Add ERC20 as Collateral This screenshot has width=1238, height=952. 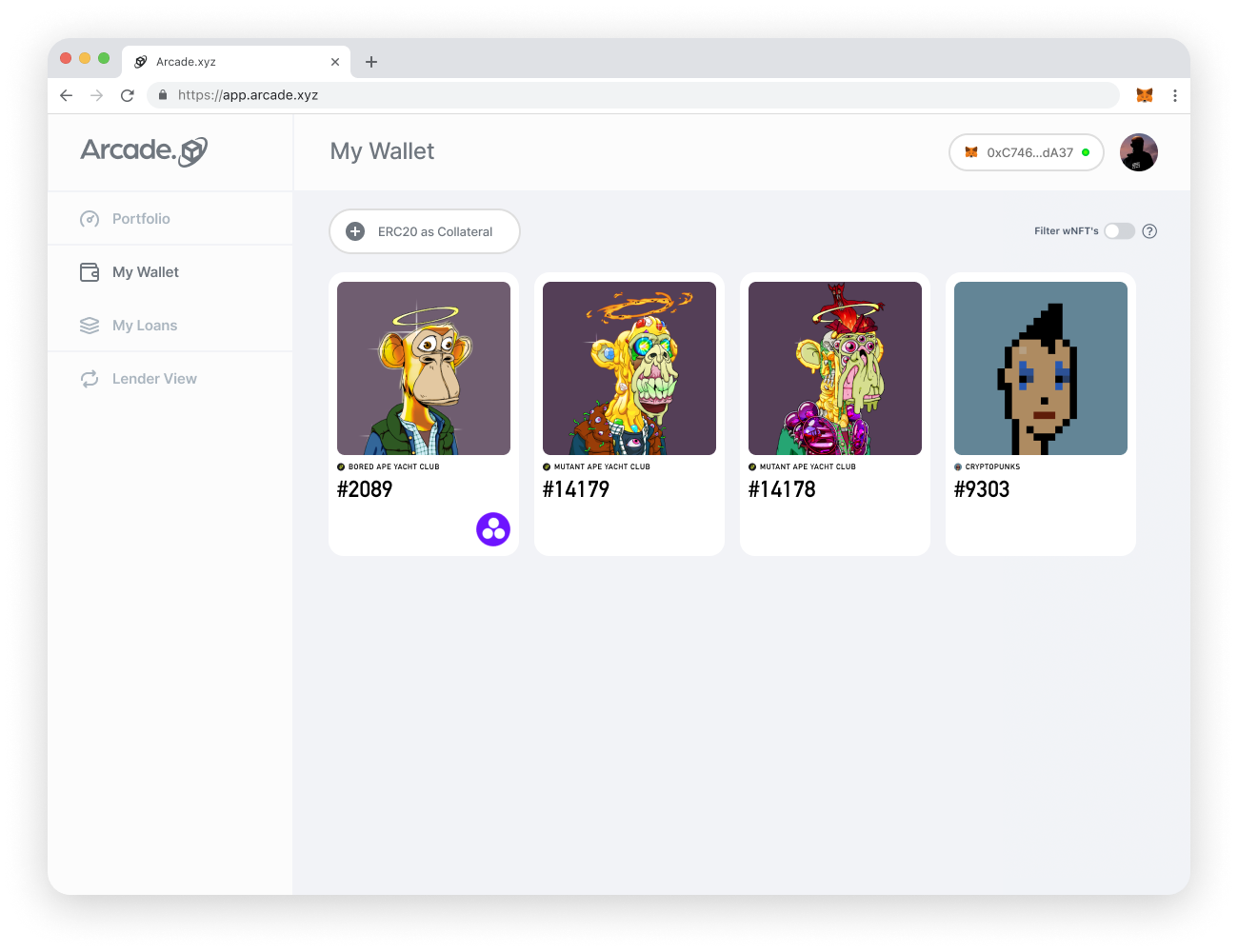[x=425, y=231]
